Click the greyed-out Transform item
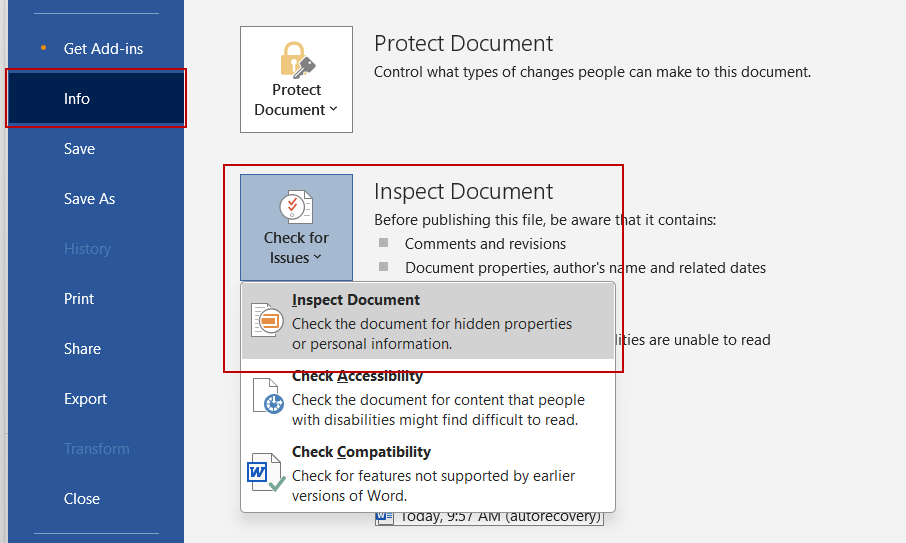The image size is (906, 543). (x=97, y=449)
